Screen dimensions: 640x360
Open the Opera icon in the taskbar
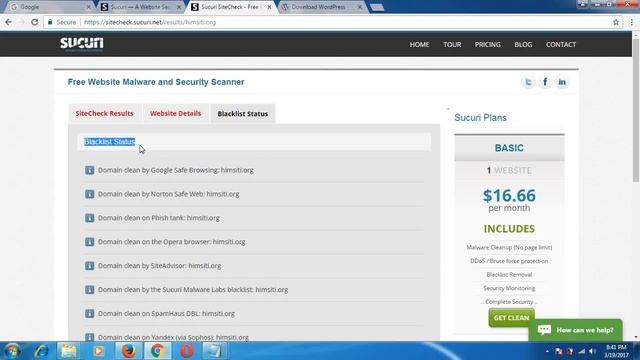(x=187, y=351)
